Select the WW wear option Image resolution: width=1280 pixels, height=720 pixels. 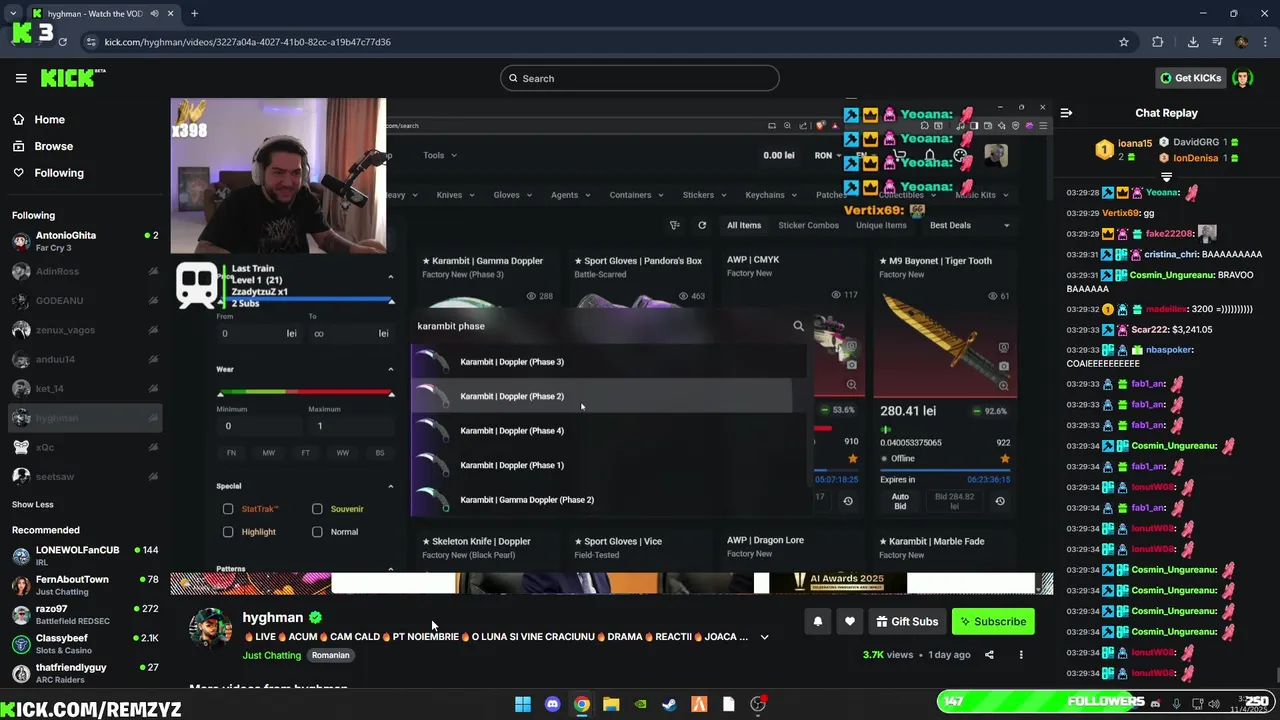coord(342,453)
